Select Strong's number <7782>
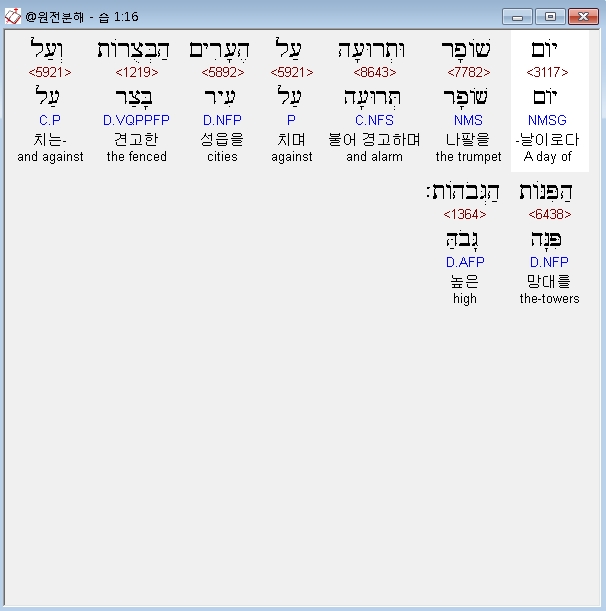The width and height of the screenshot is (606, 611). click(x=468, y=72)
